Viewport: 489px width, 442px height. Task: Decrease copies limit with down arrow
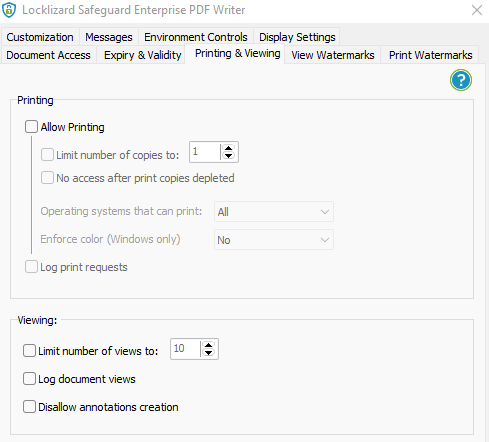pyautogui.click(x=228, y=156)
